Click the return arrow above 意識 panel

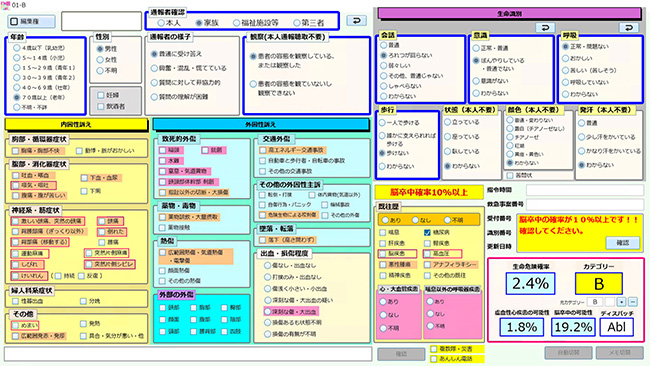pos(545,27)
